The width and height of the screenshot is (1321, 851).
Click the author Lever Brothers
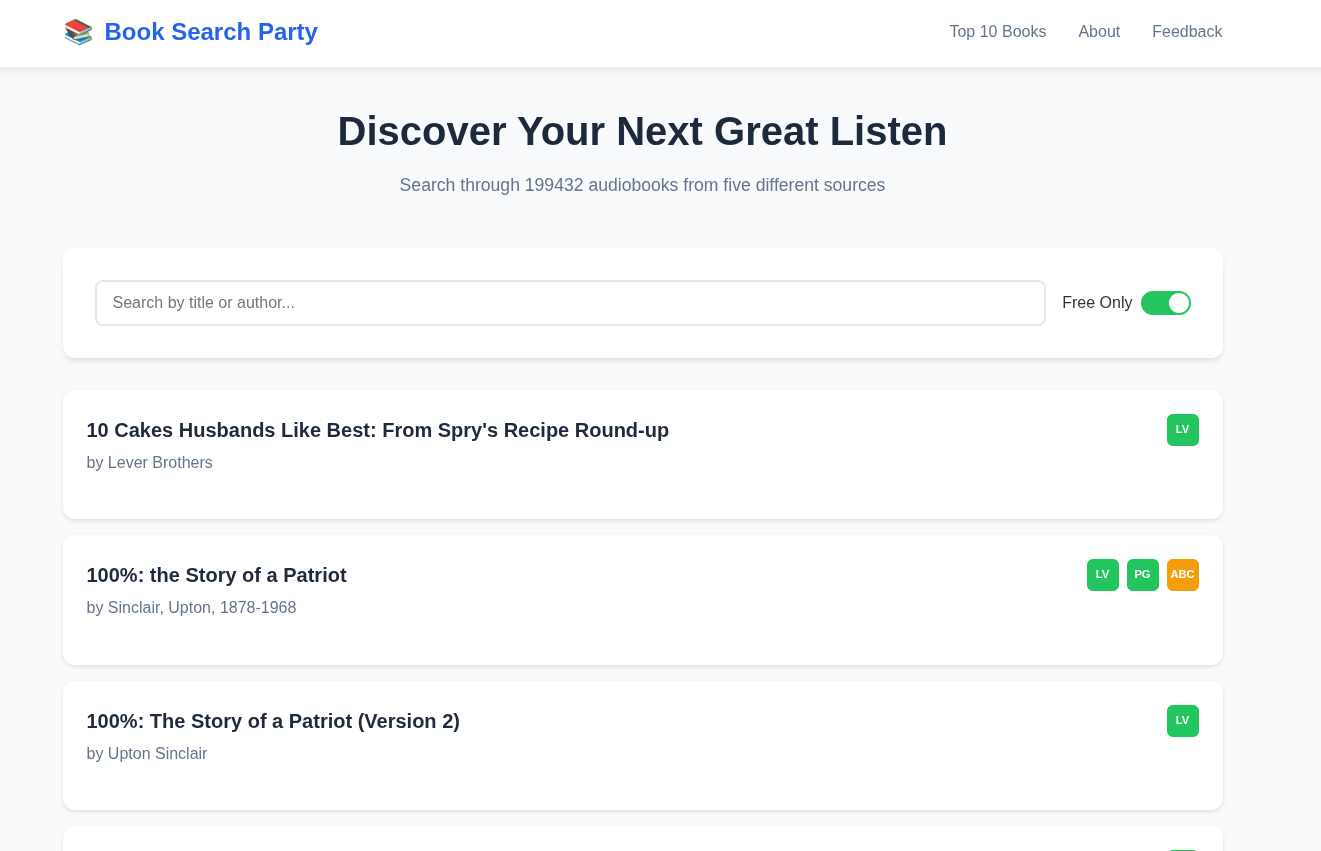point(160,462)
